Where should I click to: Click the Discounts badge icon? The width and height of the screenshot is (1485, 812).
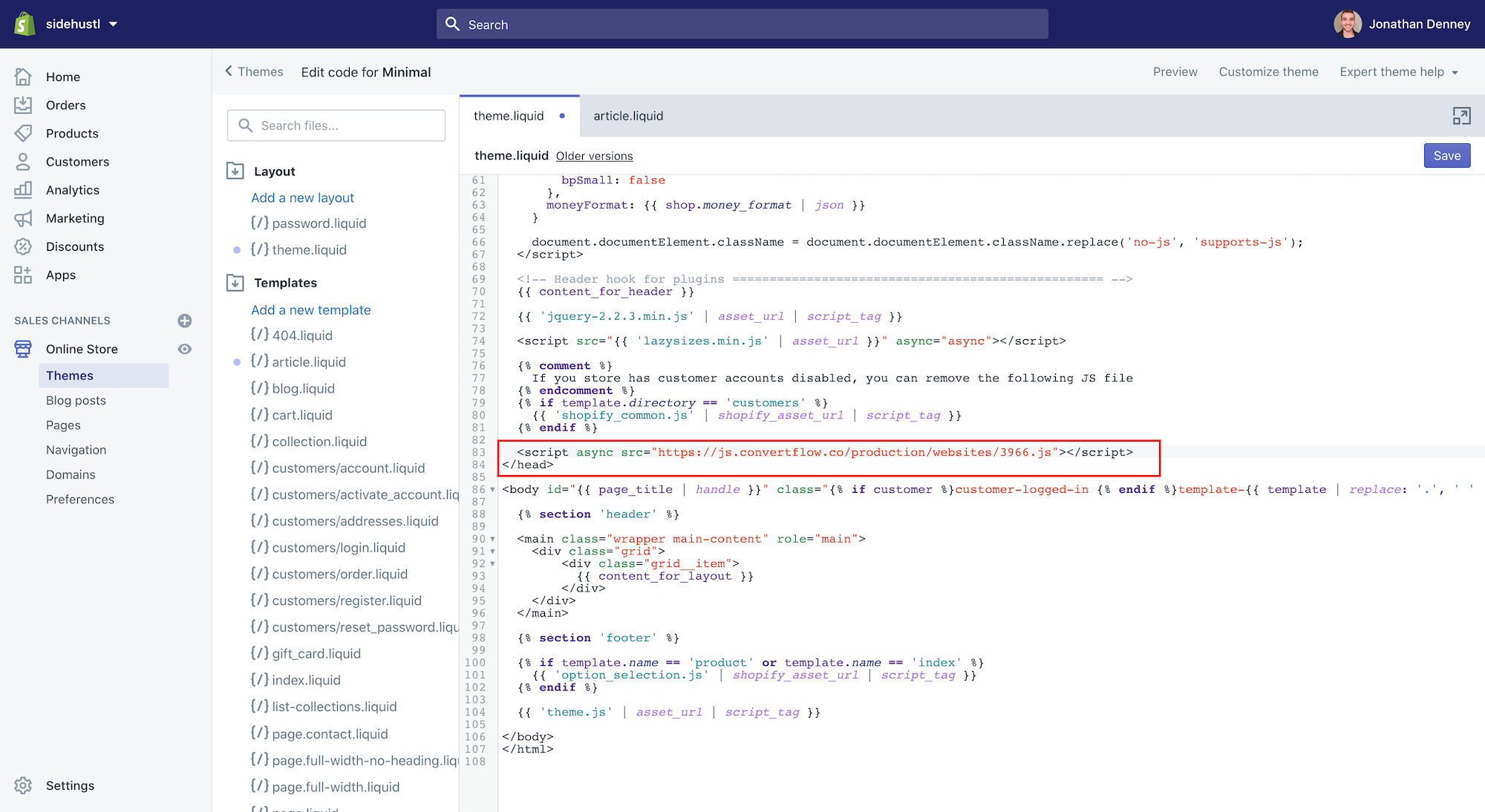coord(23,246)
